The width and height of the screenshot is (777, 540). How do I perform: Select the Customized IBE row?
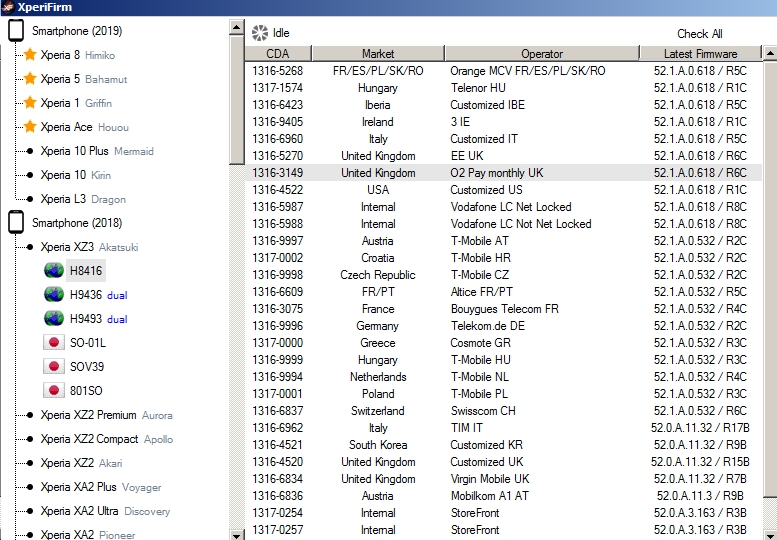coord(503,105)
